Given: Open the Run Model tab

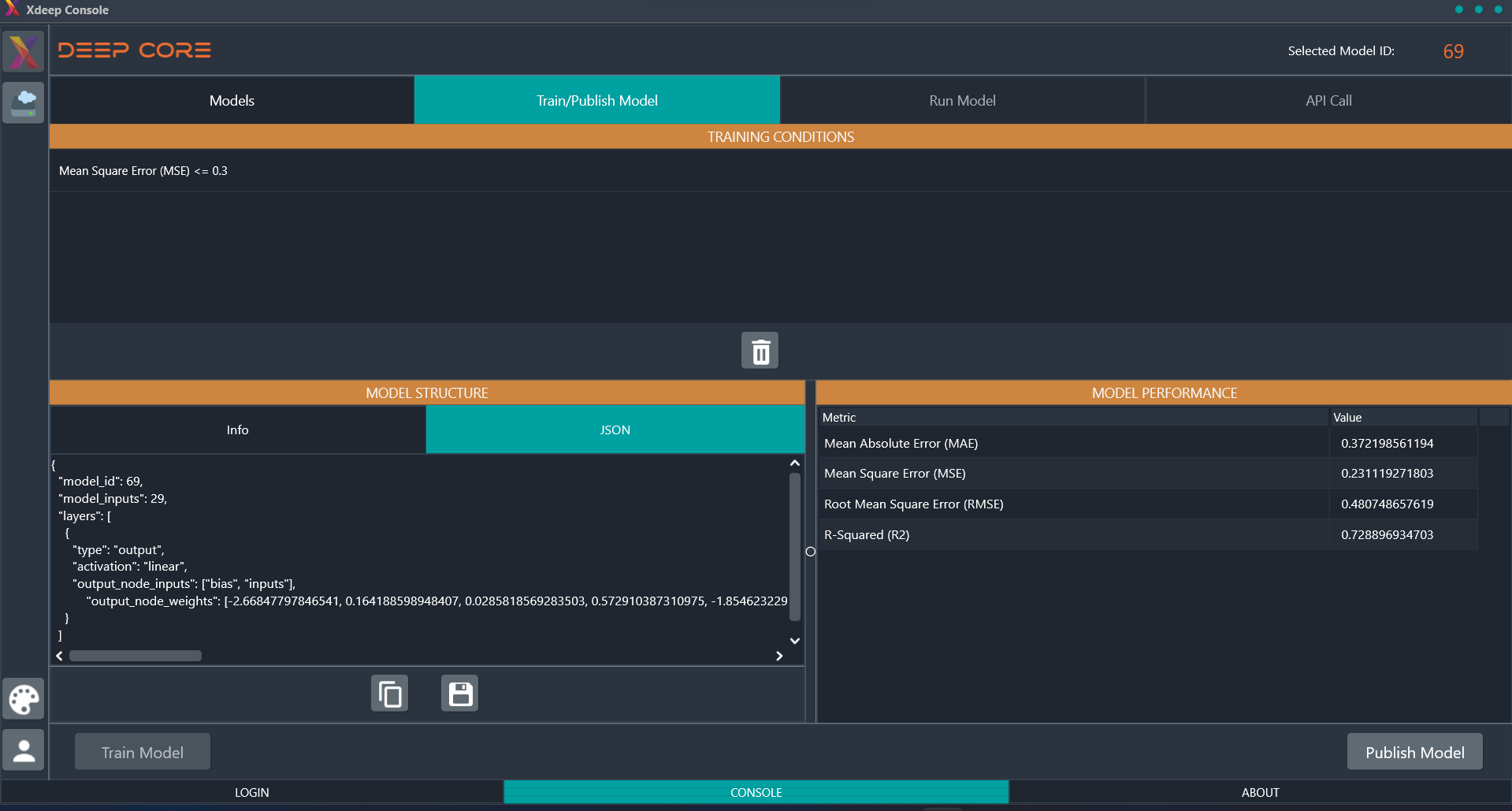Looking at the screenshot, I should [x=962, y=100].
